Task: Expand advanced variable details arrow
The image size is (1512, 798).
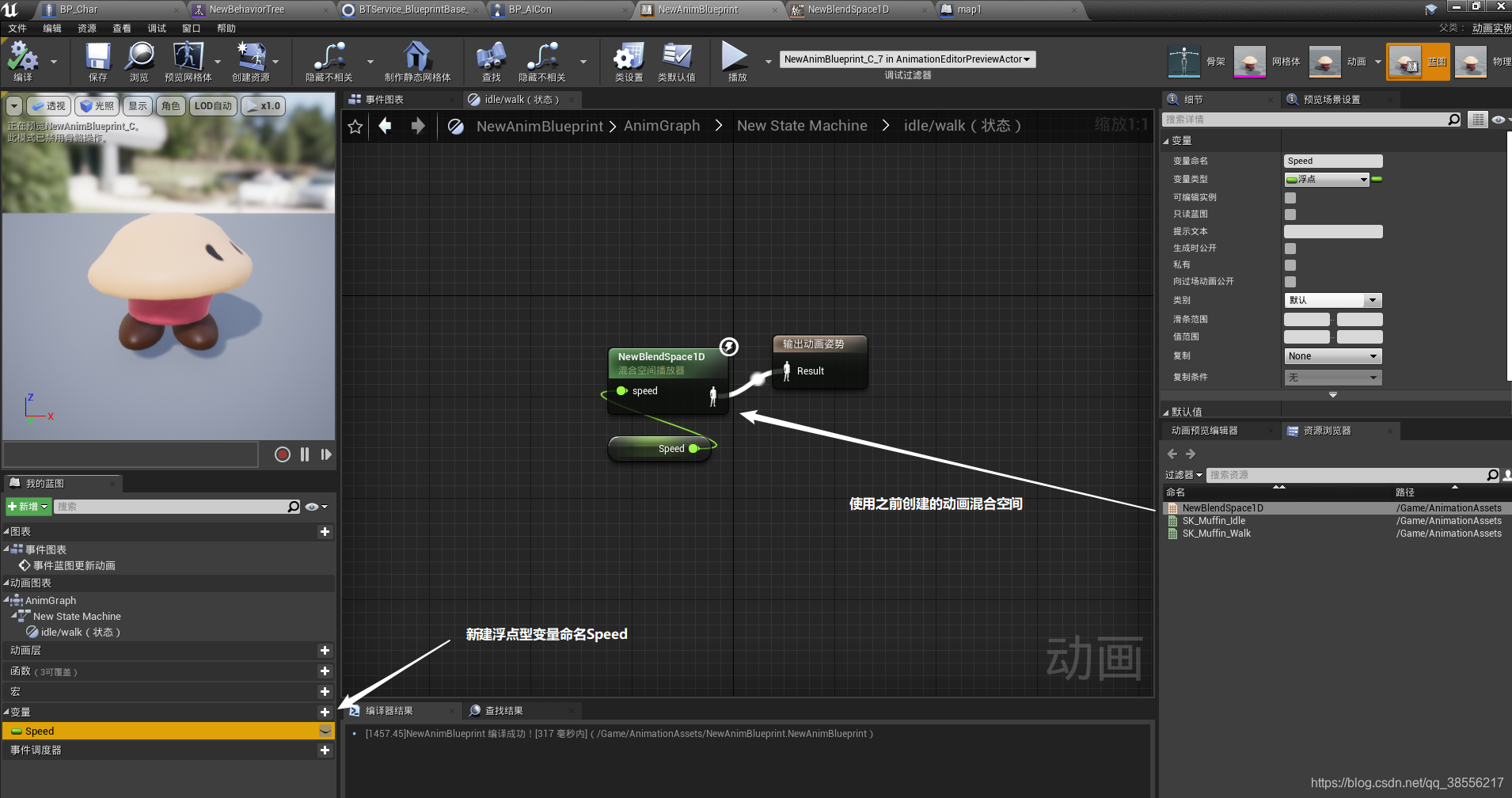Action: [1333, 394]
